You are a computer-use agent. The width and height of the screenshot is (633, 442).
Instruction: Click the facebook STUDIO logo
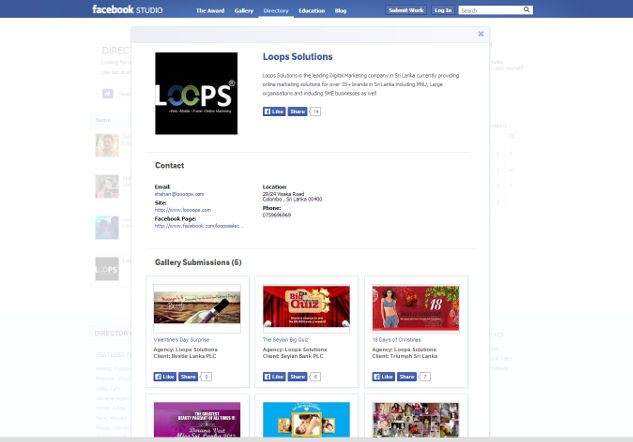(x=127, y=9)
